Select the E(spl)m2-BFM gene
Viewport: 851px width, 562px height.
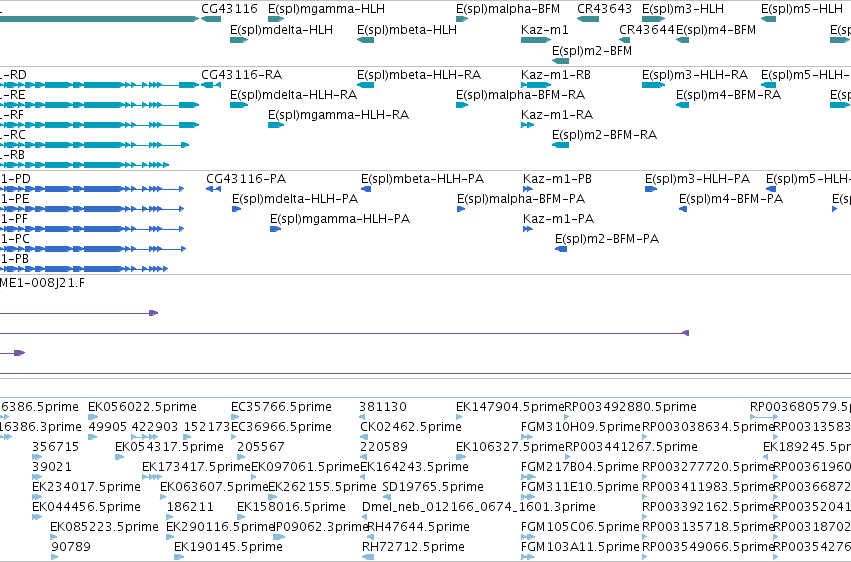coord(561,61)
